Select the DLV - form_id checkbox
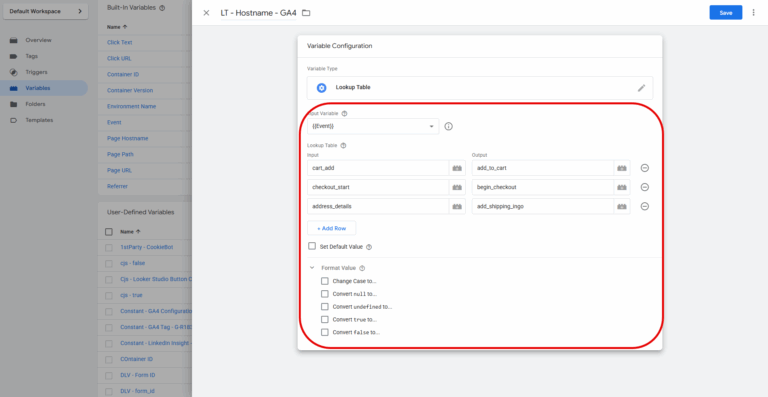The height and width of the screenshot is (397, 768). point(109,391)
